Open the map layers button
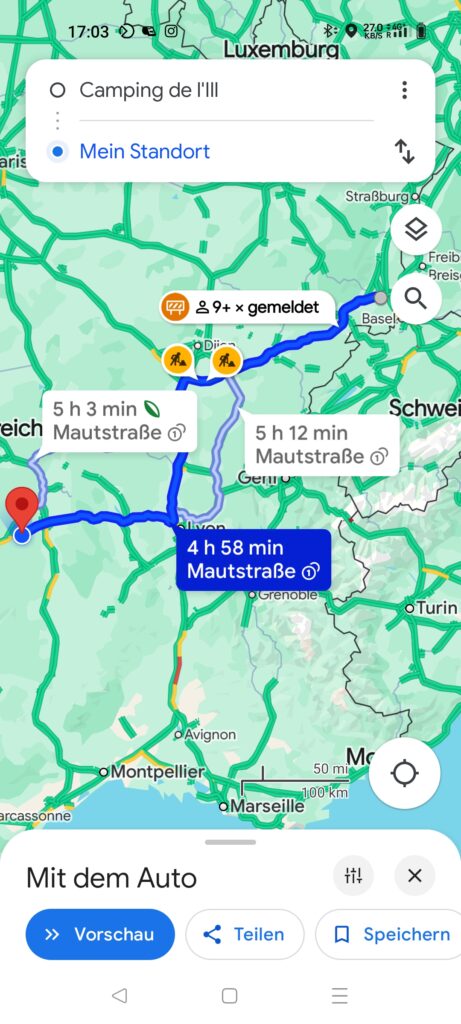This screenshot has width=461, height=1024. [416, 229]
